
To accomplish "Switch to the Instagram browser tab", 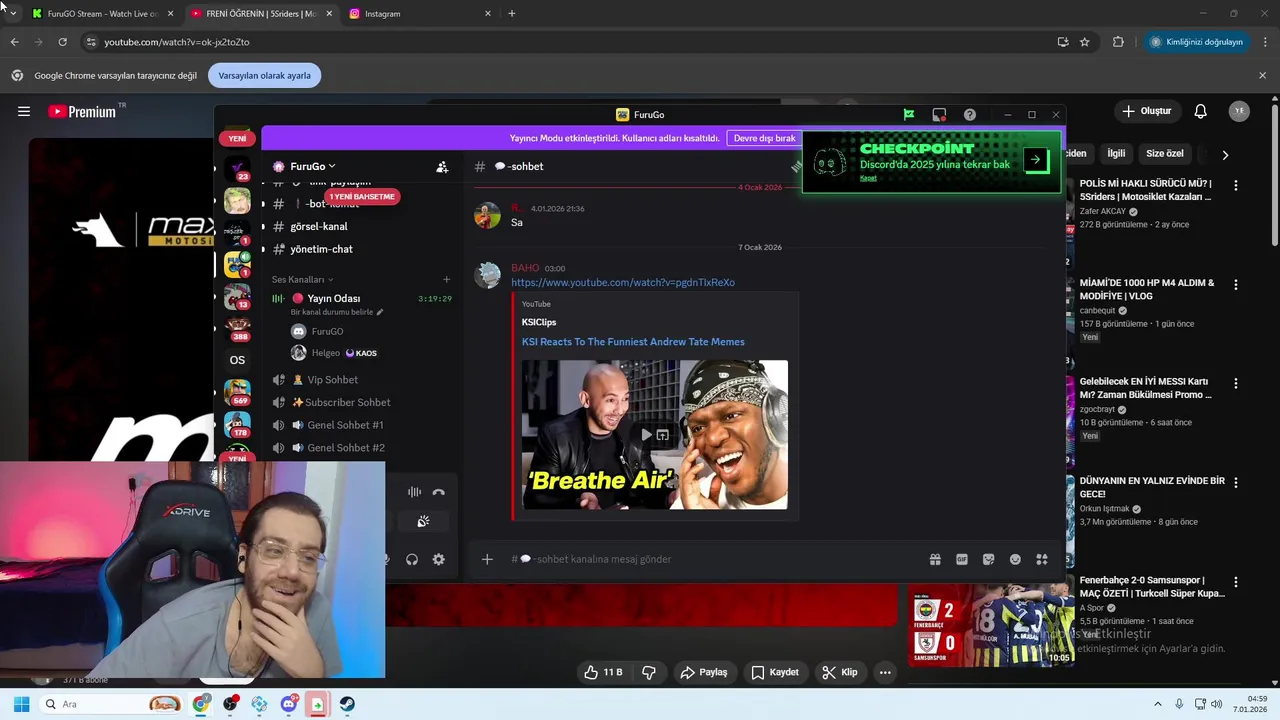I will tap(417, 14).
